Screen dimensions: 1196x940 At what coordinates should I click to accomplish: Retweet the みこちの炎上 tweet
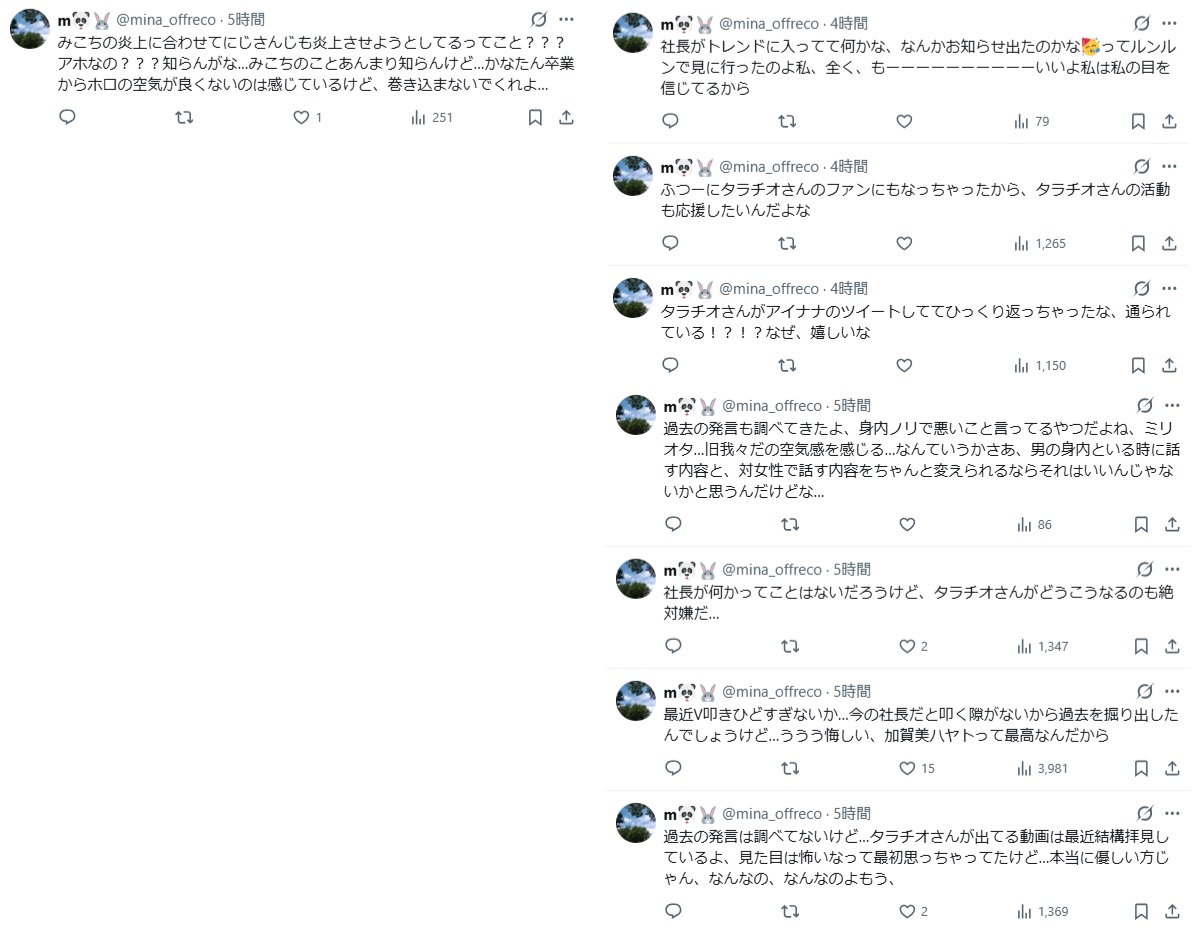[184, 118]
